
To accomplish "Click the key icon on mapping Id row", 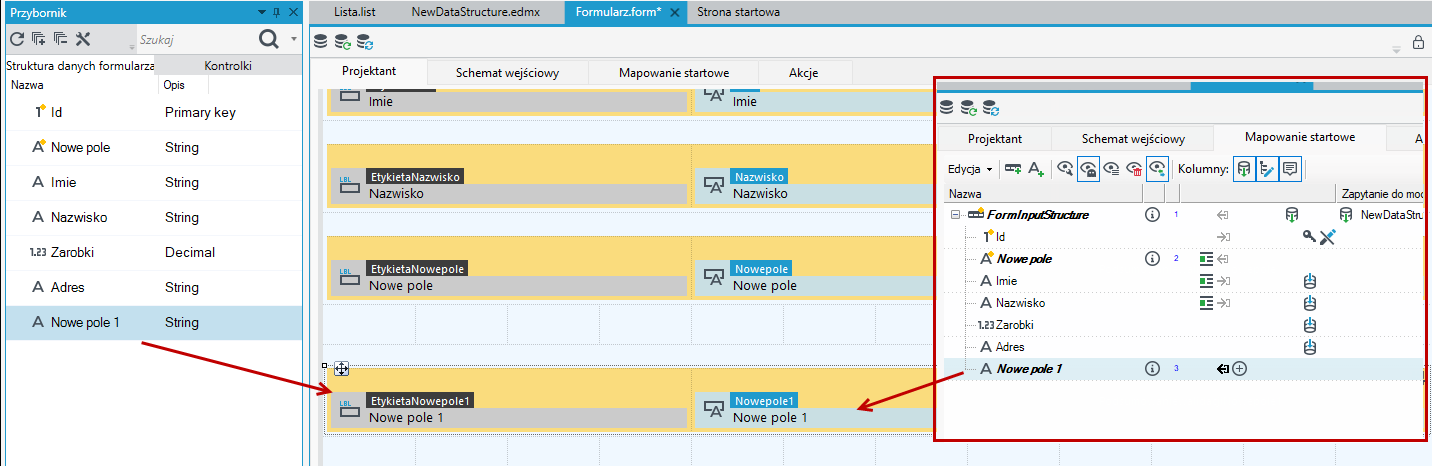I will tap(1310, 236).
